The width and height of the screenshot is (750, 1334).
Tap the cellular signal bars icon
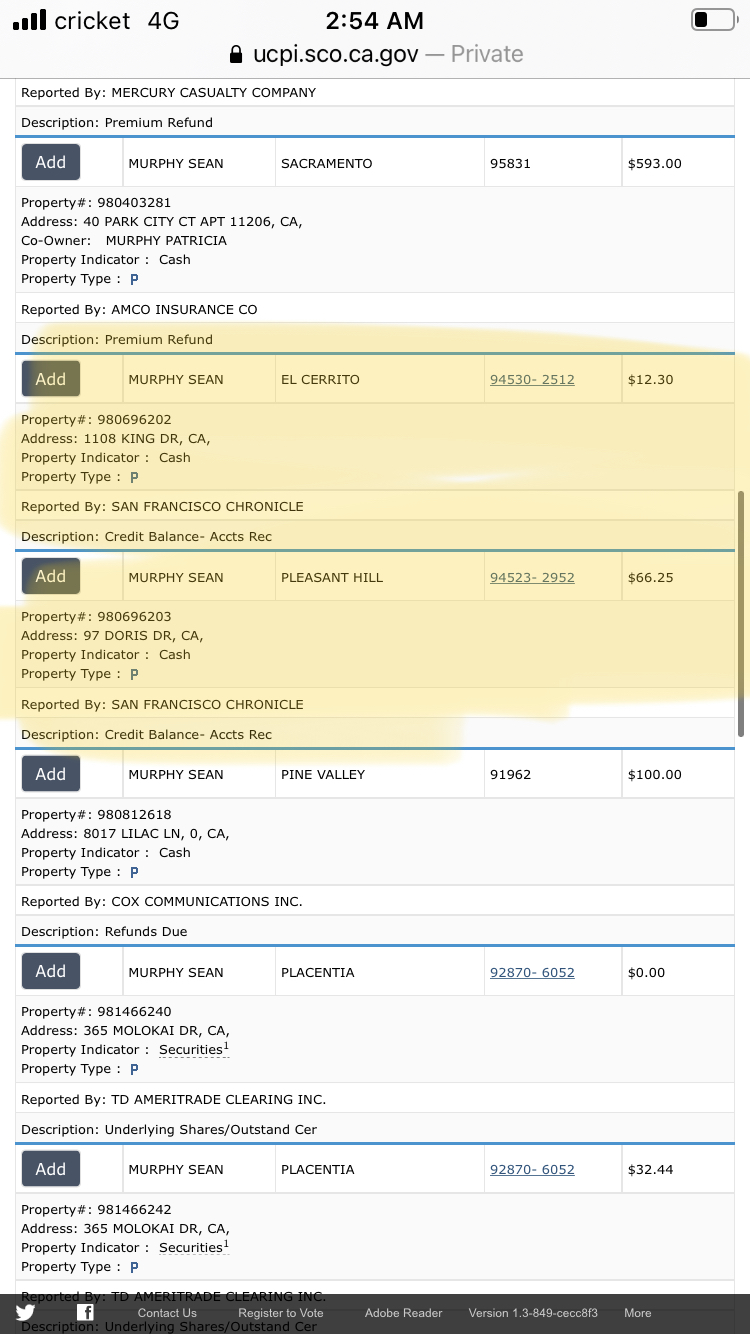click(x=29, y=20)
